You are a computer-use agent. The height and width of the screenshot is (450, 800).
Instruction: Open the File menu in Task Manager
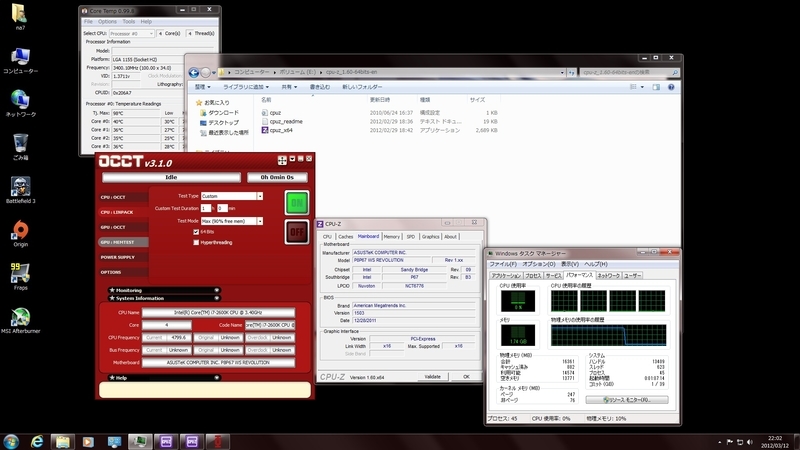tap(503, 264)
